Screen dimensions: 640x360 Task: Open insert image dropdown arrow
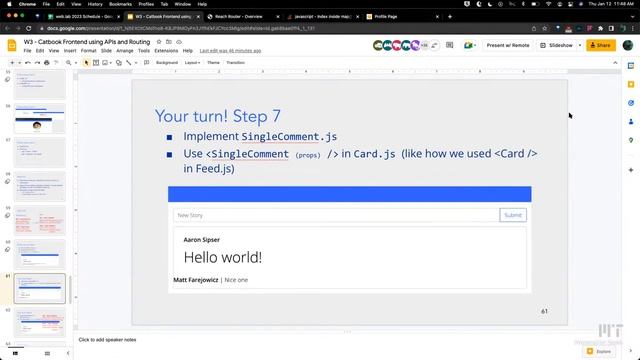point(111,63)
